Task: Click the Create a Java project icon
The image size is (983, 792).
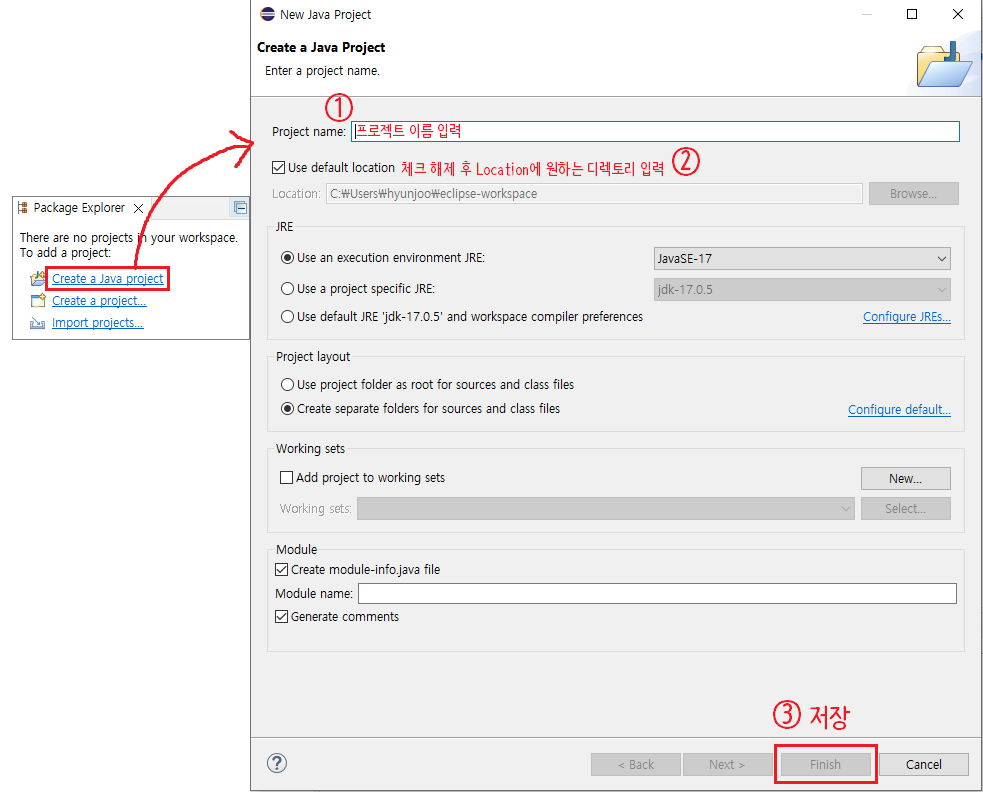Action: 38,278
